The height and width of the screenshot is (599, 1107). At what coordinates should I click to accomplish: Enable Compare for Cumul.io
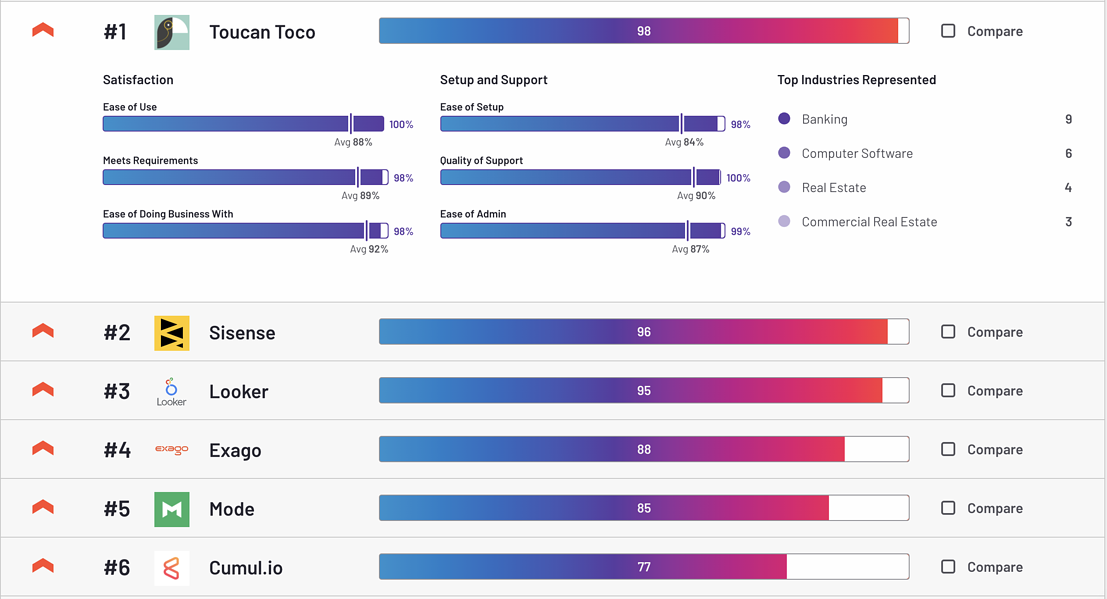[948, 567]
